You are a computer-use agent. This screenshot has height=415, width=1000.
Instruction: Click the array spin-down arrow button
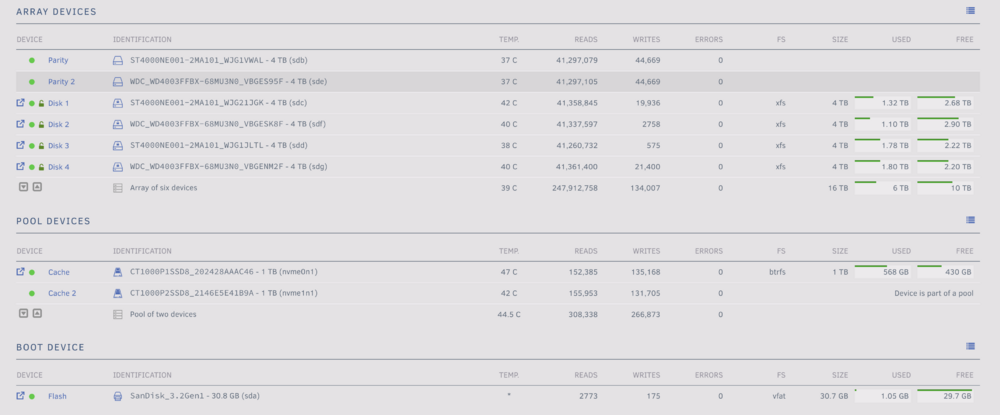tap(24, 187)
